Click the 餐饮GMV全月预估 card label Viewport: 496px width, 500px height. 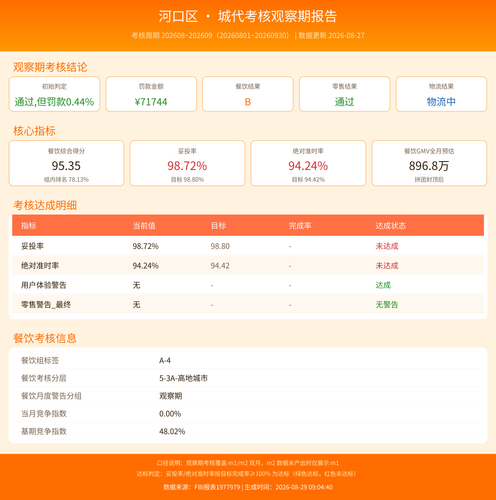[429, 151]
